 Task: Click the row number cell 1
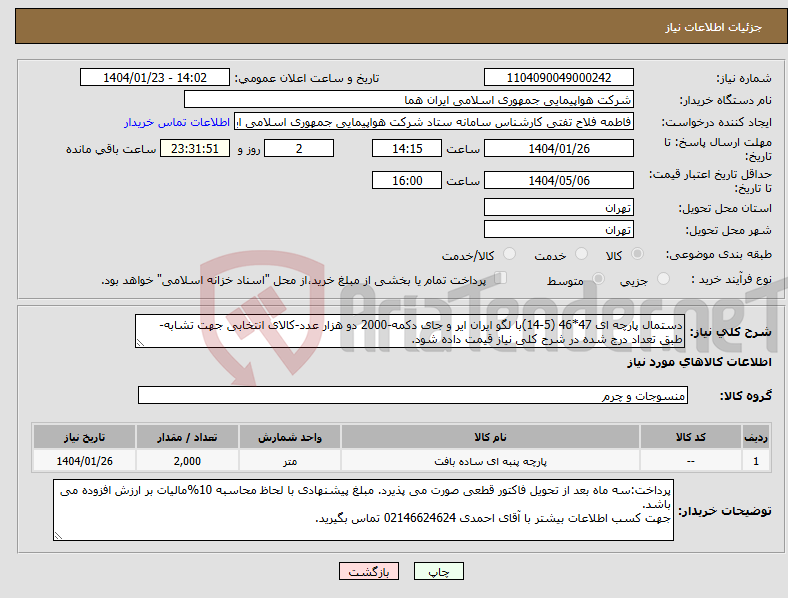coord(756,461)
